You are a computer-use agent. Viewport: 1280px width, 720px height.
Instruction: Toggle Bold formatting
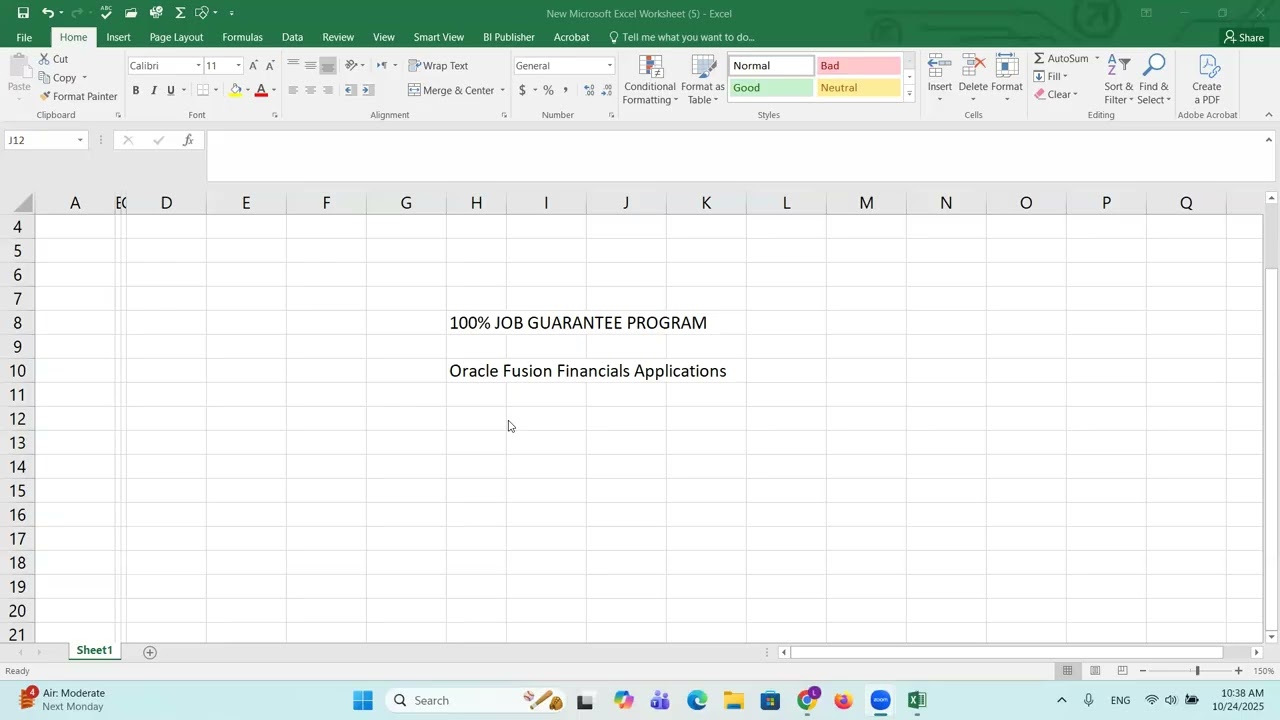136,90
